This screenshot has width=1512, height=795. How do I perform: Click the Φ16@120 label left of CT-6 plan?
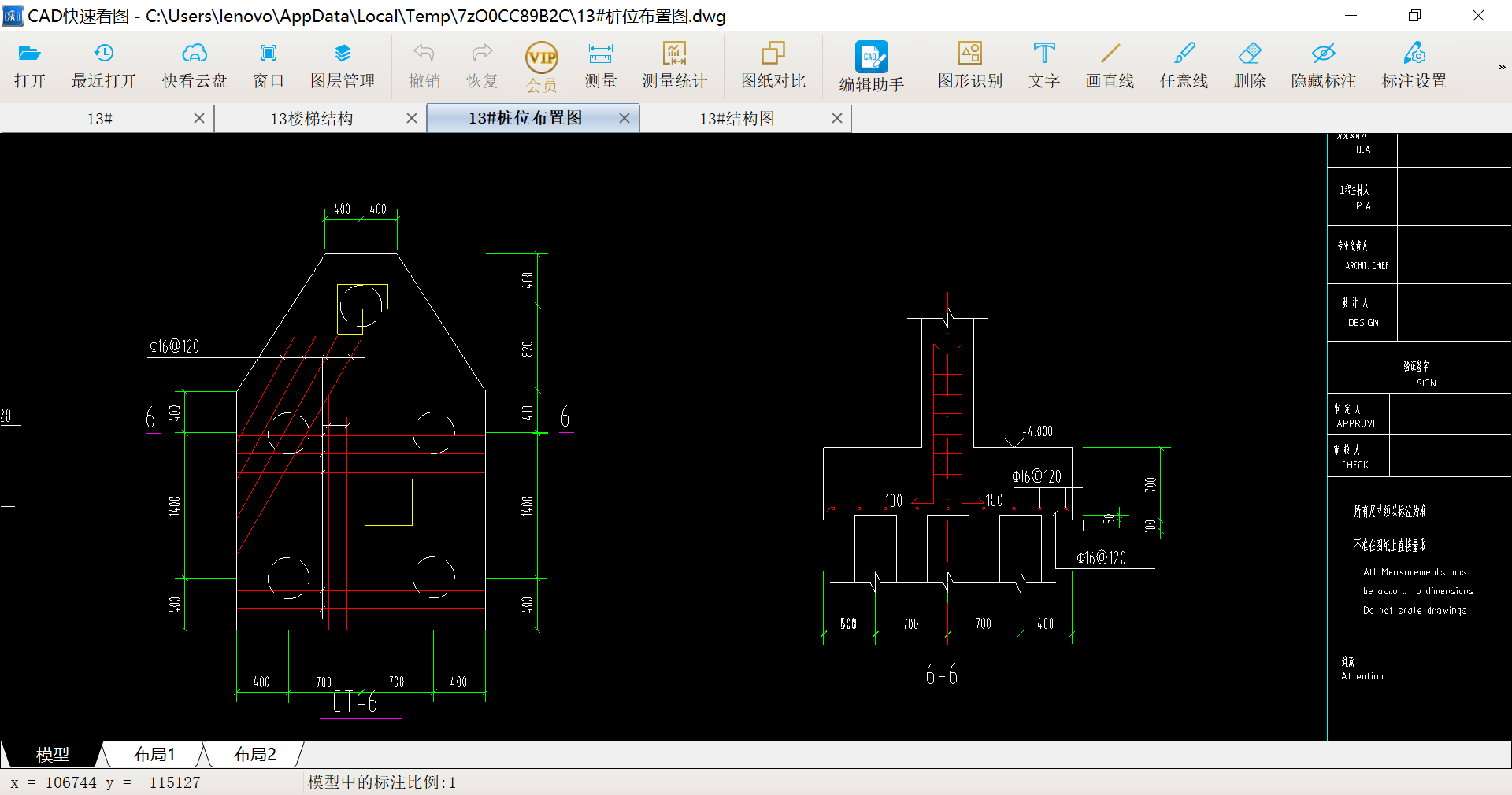tap(175, 346)
